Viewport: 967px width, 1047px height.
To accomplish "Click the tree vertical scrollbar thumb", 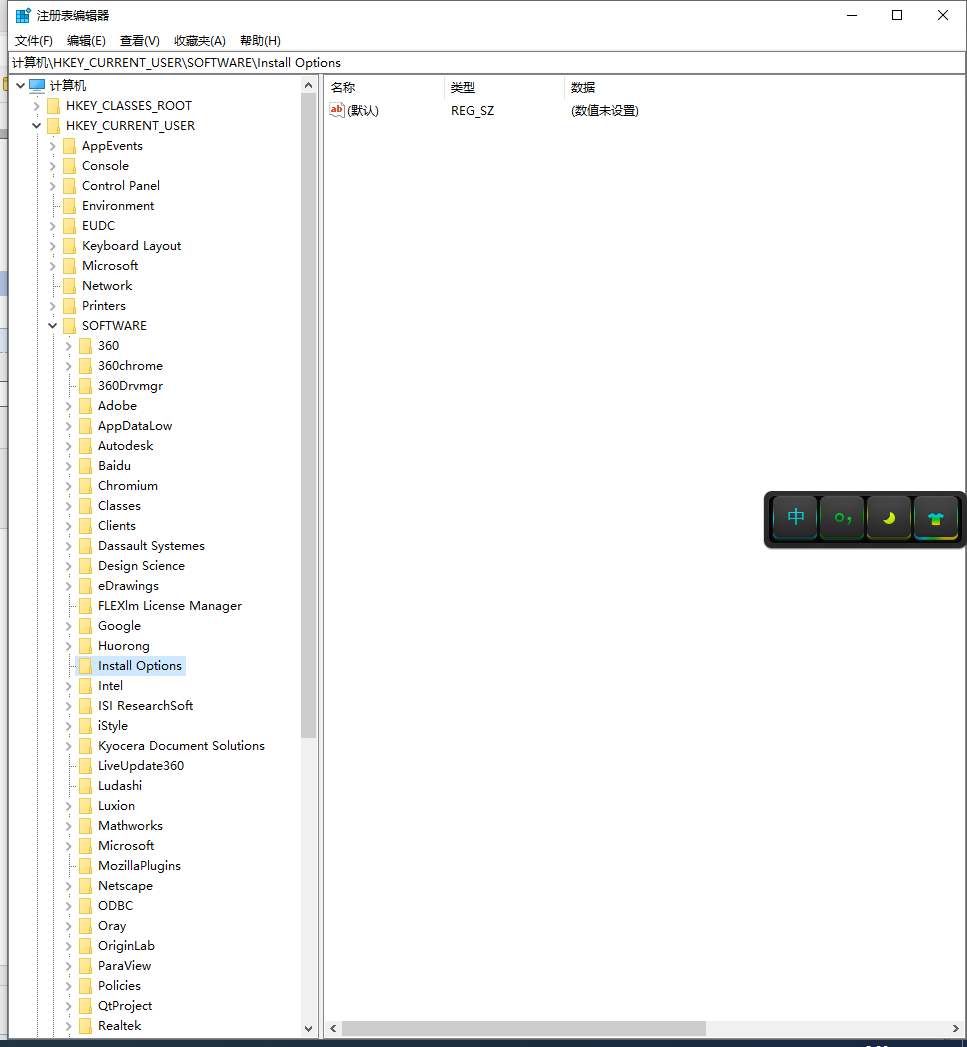I will pos(308,415).
